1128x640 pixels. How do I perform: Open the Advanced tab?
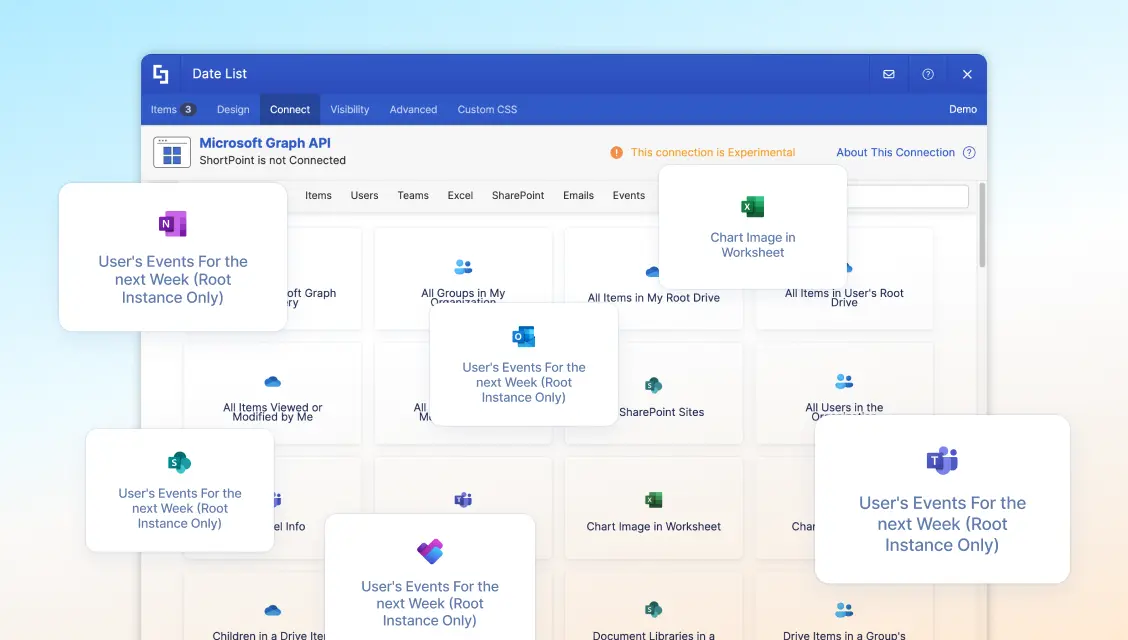pyautogui.click(x=413, y=109)
